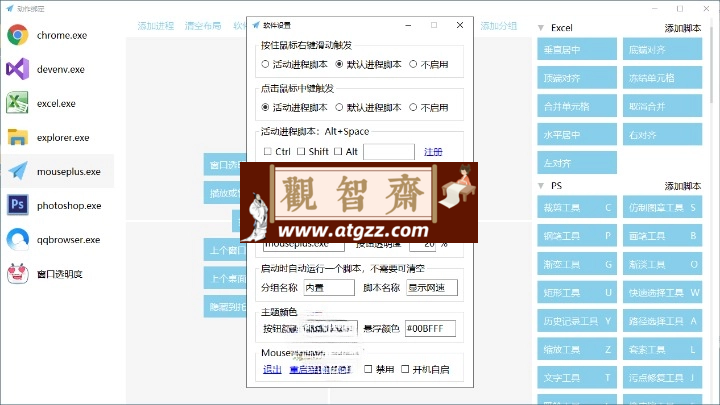Click the 垂直居中 Excel script button

tap(577, 50)
